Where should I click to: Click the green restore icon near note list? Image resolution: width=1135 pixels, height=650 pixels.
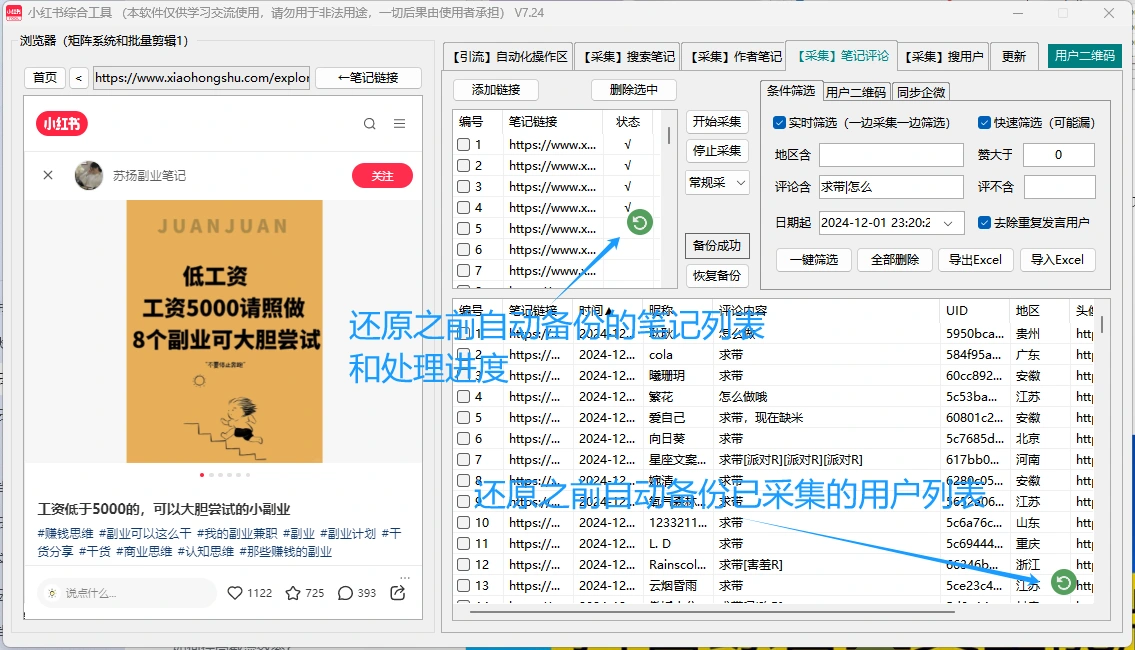click(640, 222)
